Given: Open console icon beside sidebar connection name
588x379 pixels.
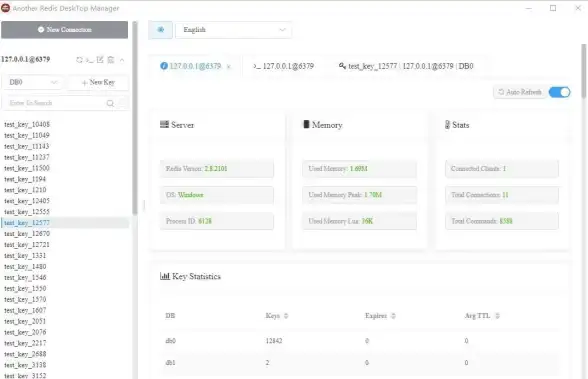Looking at the screenshot, I should [x=89, y=60].
